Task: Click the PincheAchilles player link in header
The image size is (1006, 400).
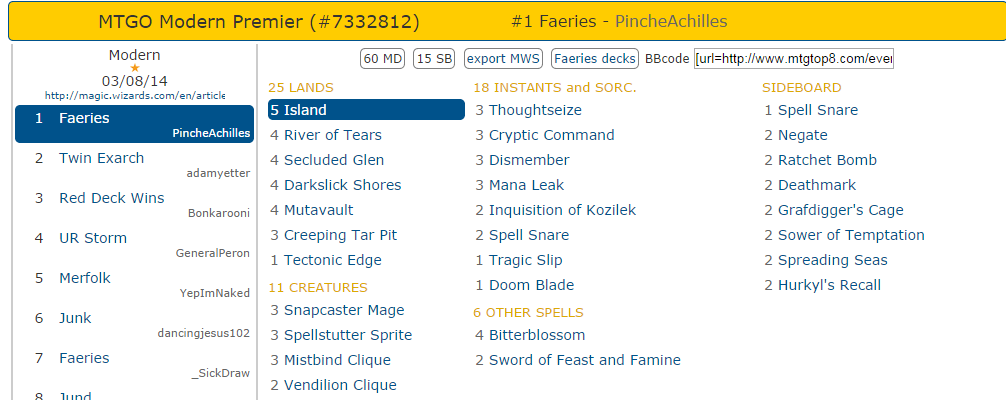Action: pos(671,21)
